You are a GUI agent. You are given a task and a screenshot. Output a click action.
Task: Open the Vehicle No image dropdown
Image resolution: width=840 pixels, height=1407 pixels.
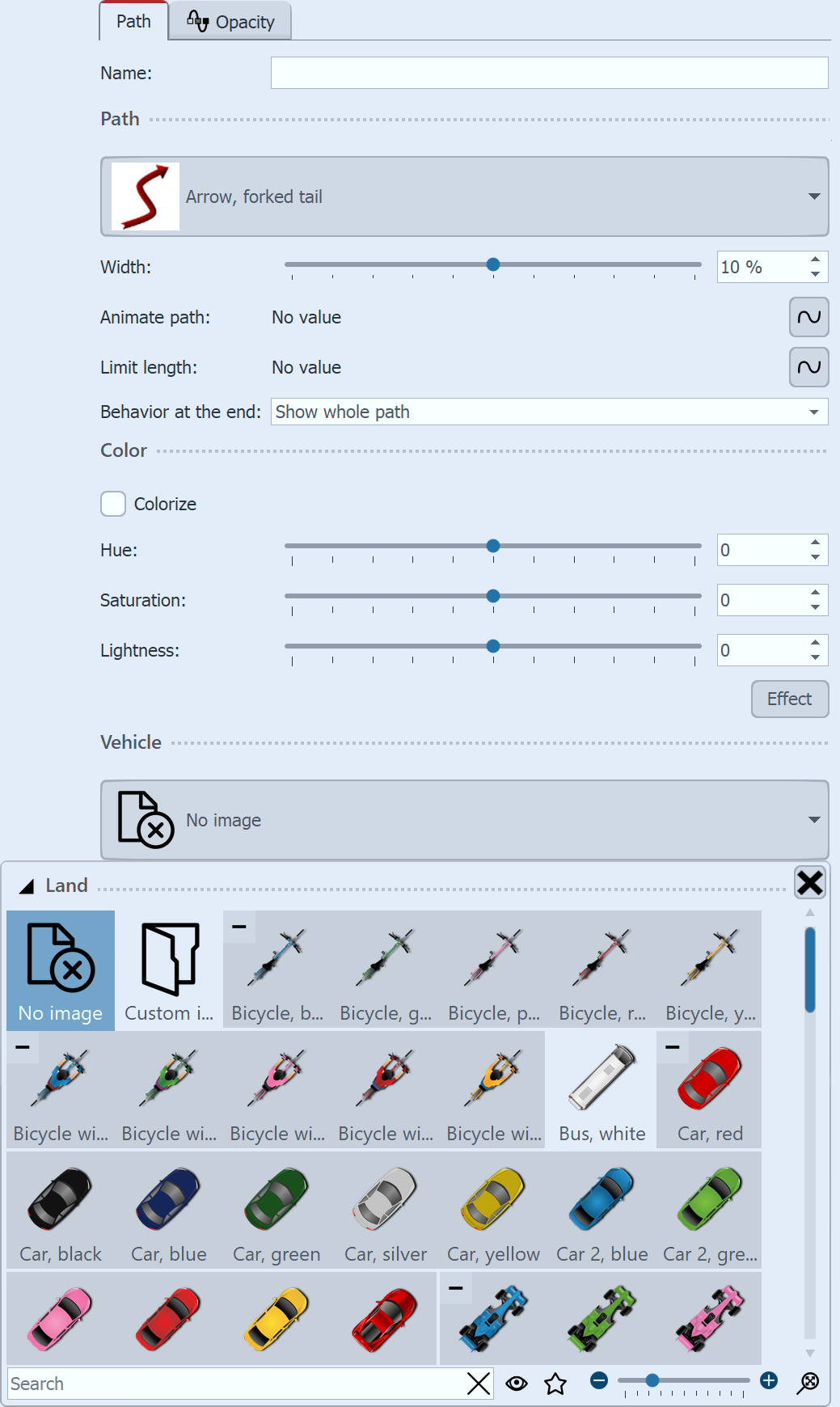[x=465, y=820]
